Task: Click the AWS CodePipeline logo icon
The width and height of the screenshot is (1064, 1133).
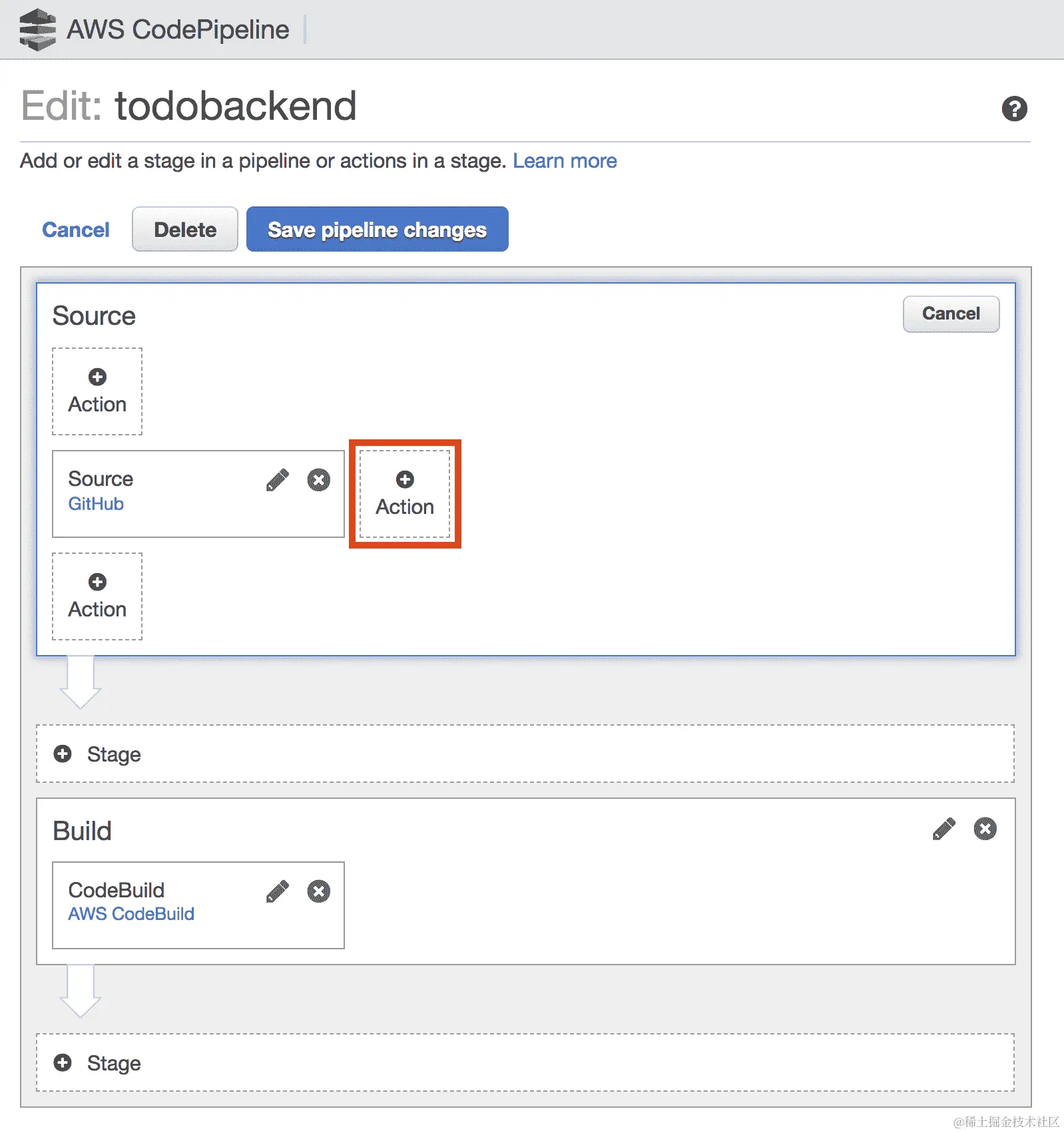Action: coord(38,29)
